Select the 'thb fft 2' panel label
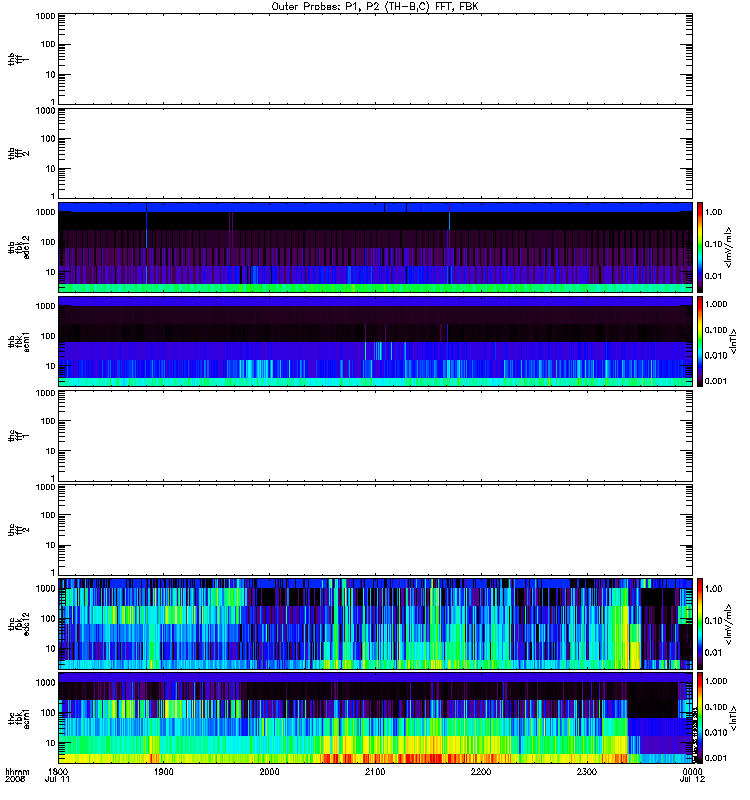The width and height of the screenshot is (750, 800). [x=18, y=154]
